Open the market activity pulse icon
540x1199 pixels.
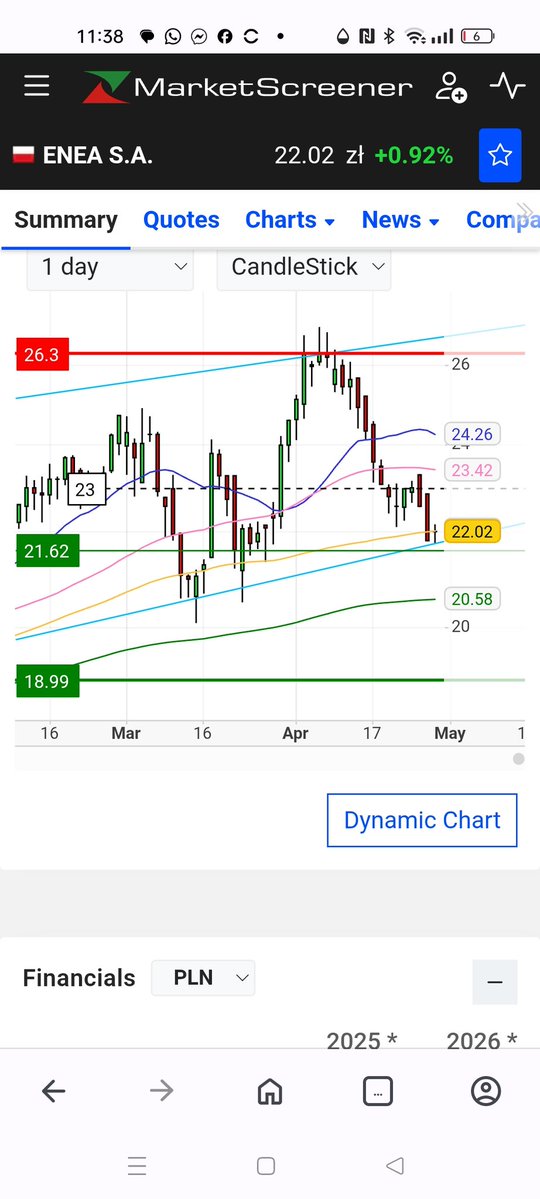507,86
